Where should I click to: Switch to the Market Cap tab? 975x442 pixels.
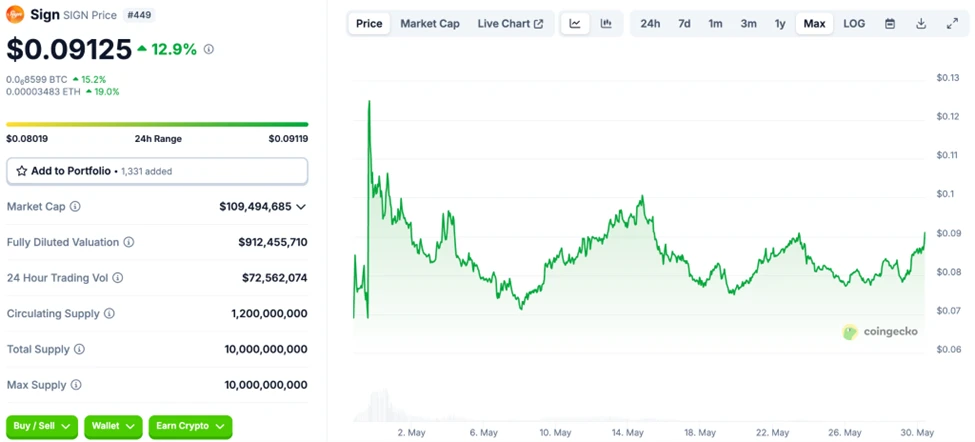(430, 24)
